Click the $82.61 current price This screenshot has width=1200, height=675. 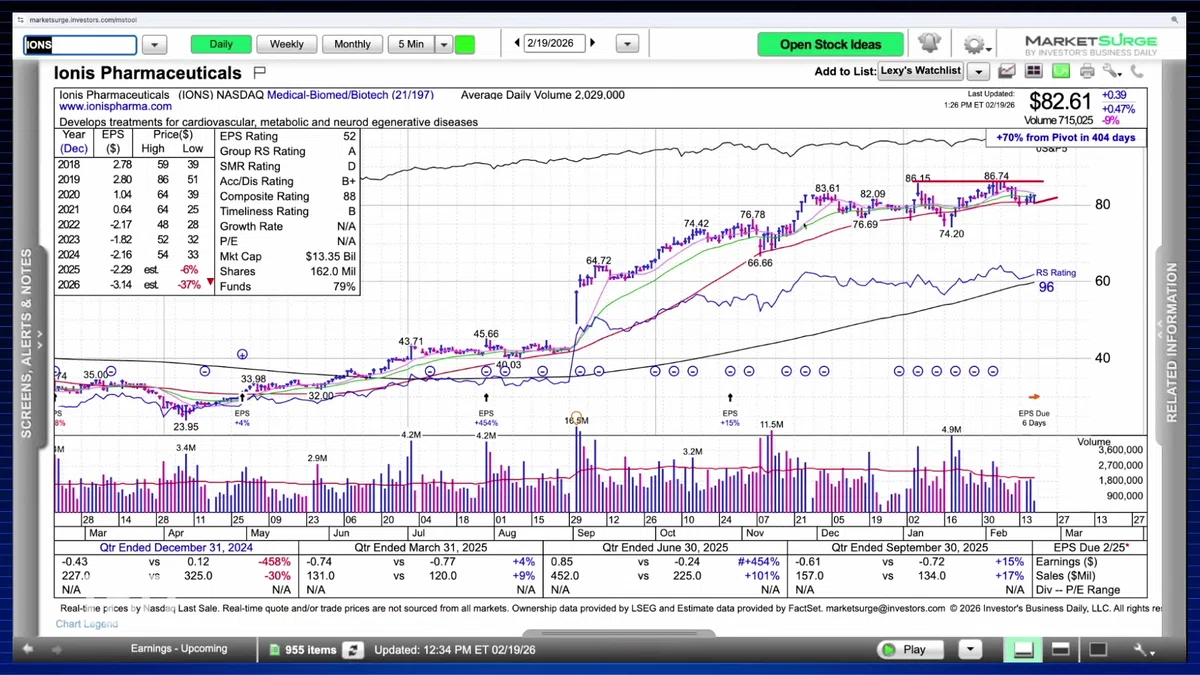click(1060, 101)
